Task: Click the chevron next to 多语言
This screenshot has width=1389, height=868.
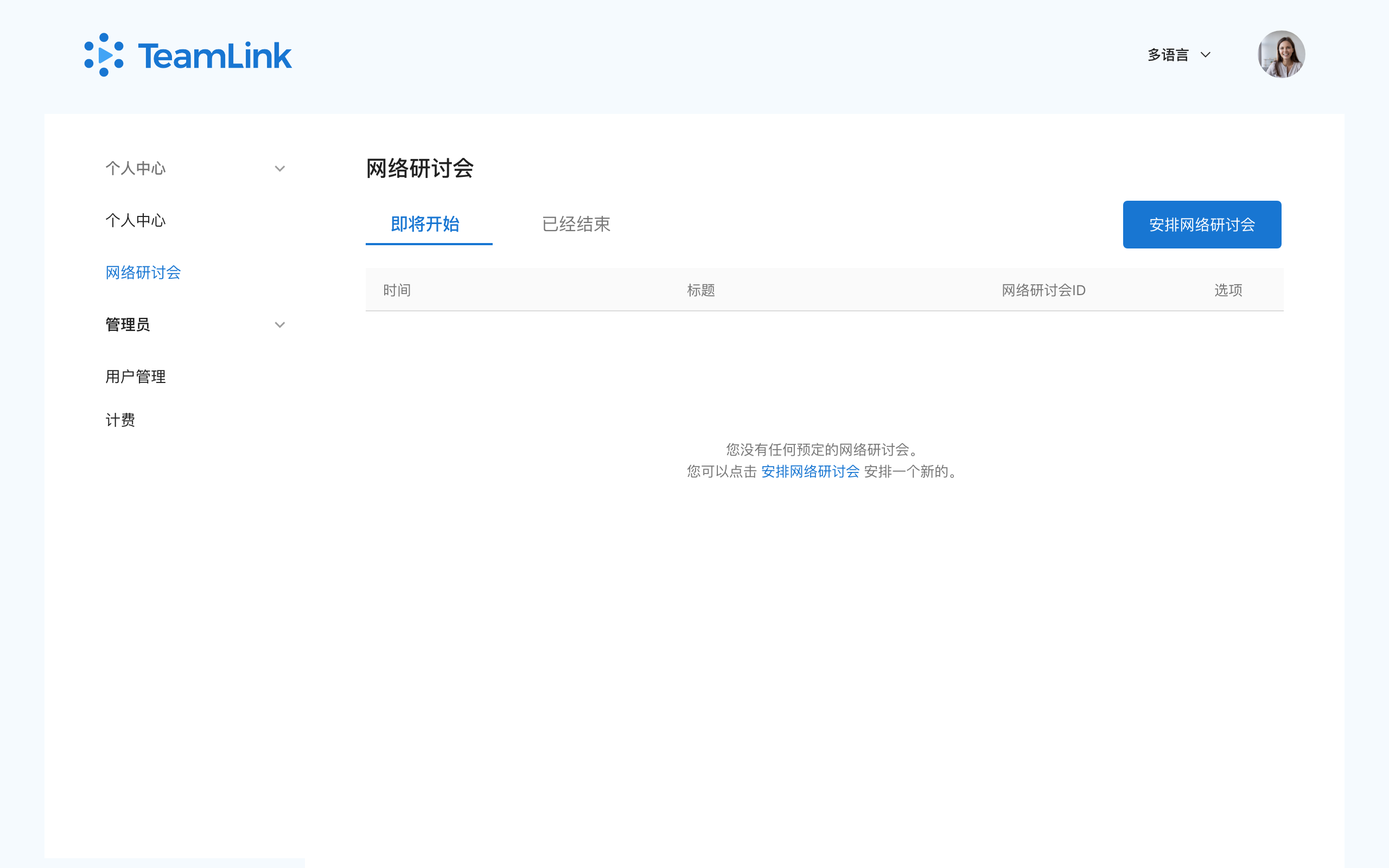Action: pyautogui.click(x=1205, y=55)
